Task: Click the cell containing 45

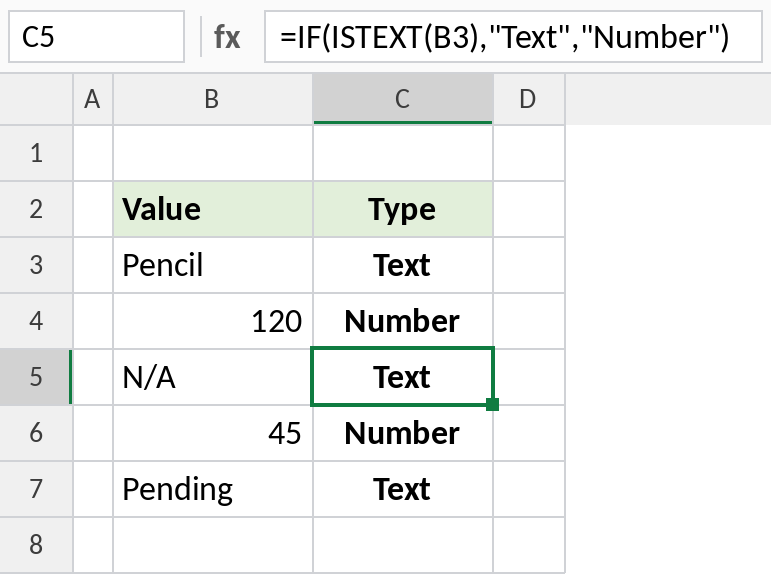Action: tap(213, 433)
